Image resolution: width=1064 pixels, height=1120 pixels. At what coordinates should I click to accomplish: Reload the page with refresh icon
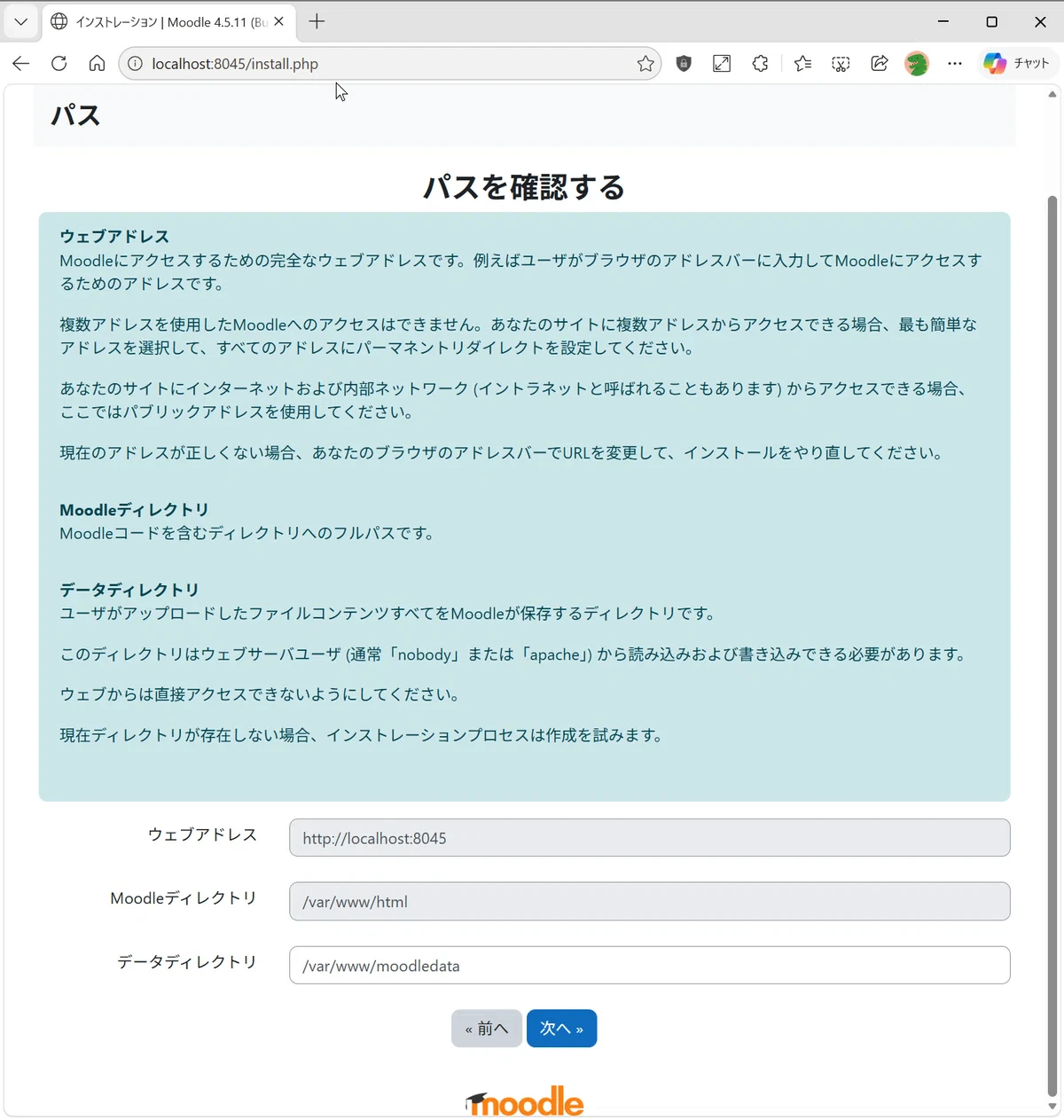59,63
